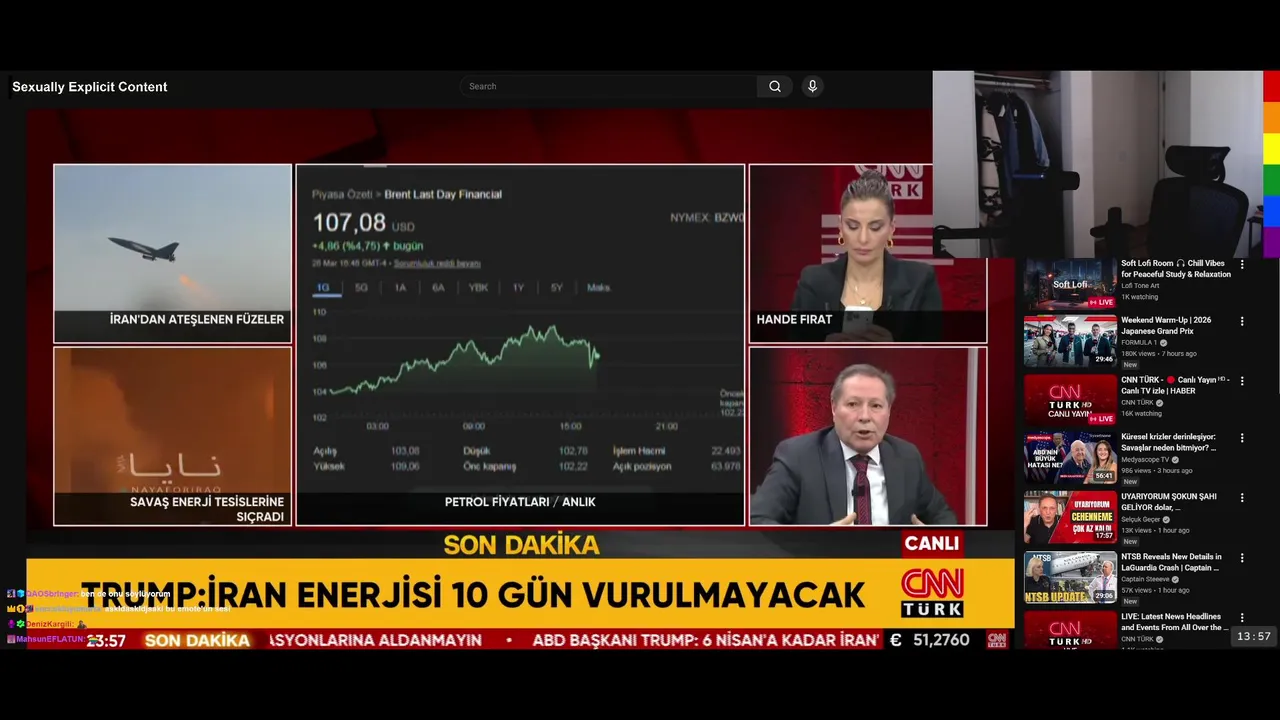Screen dimensions: 1280x720
Task: Click the 'Maks' chart range label in video
Action: tap(598, 288)
